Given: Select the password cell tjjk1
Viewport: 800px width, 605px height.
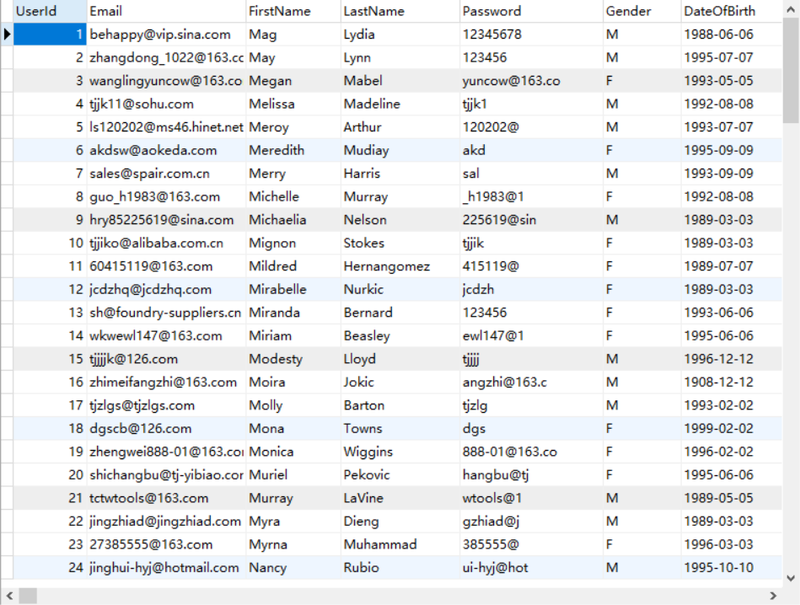Looking at the screenshot, I should [x=531, y=104].
